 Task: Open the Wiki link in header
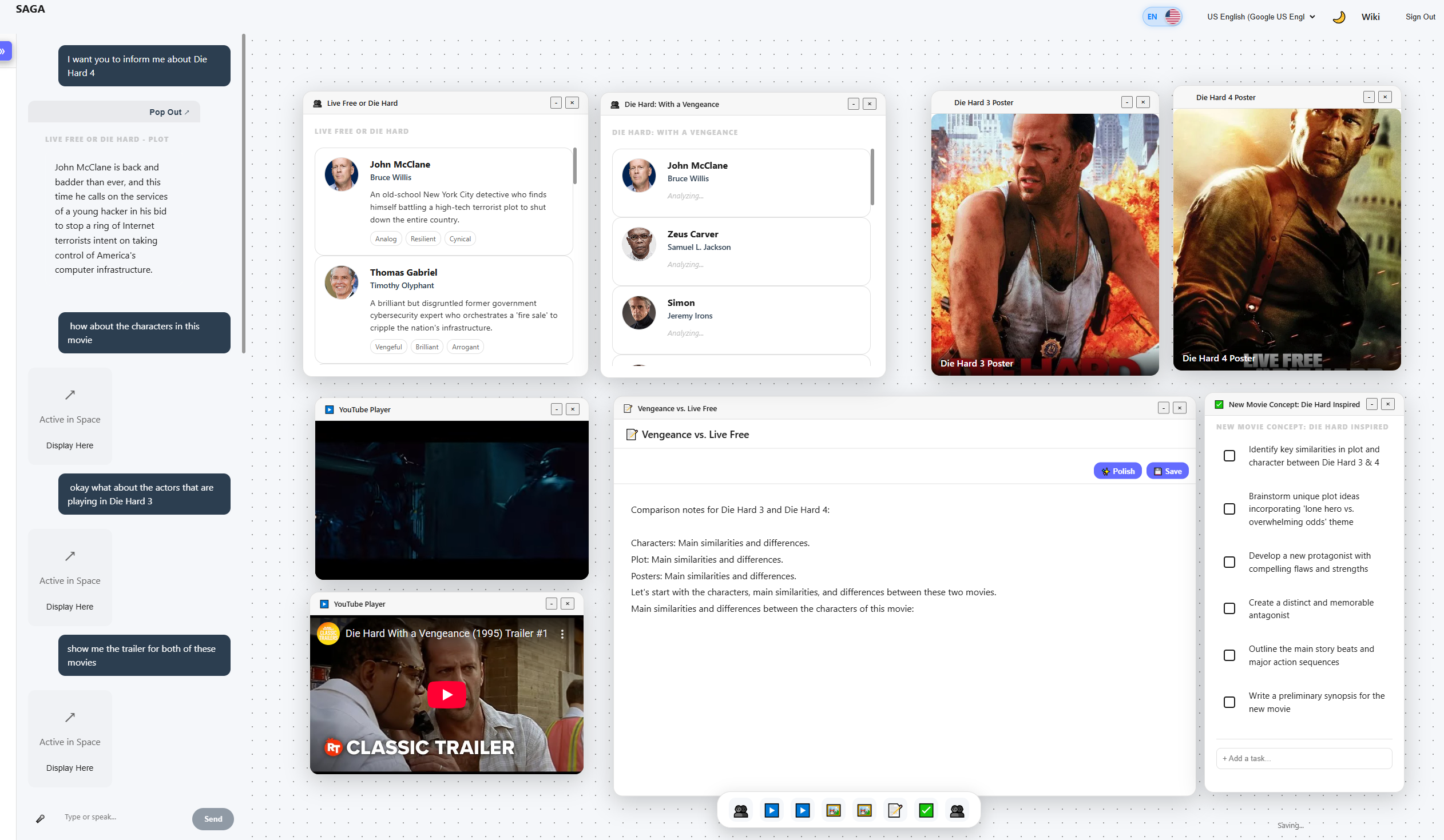coord(1370,17)
